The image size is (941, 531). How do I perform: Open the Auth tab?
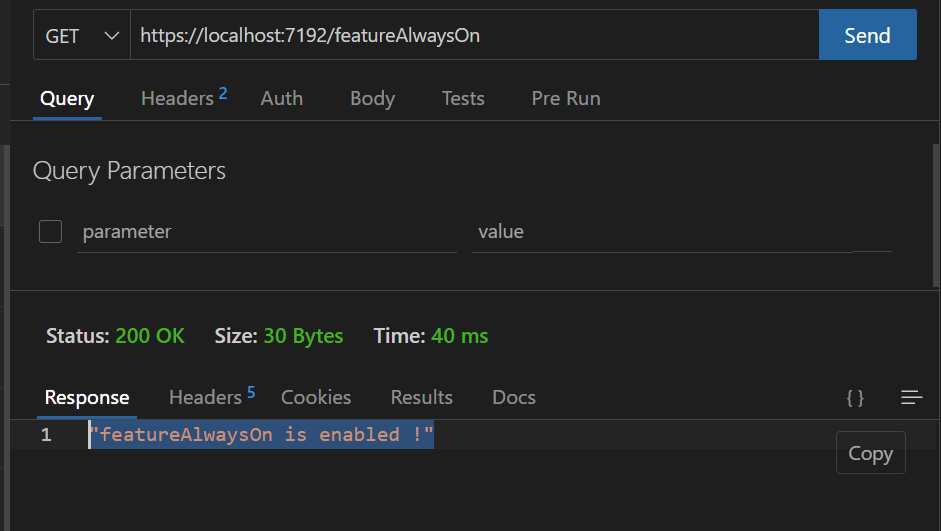[x=281, y=98]
